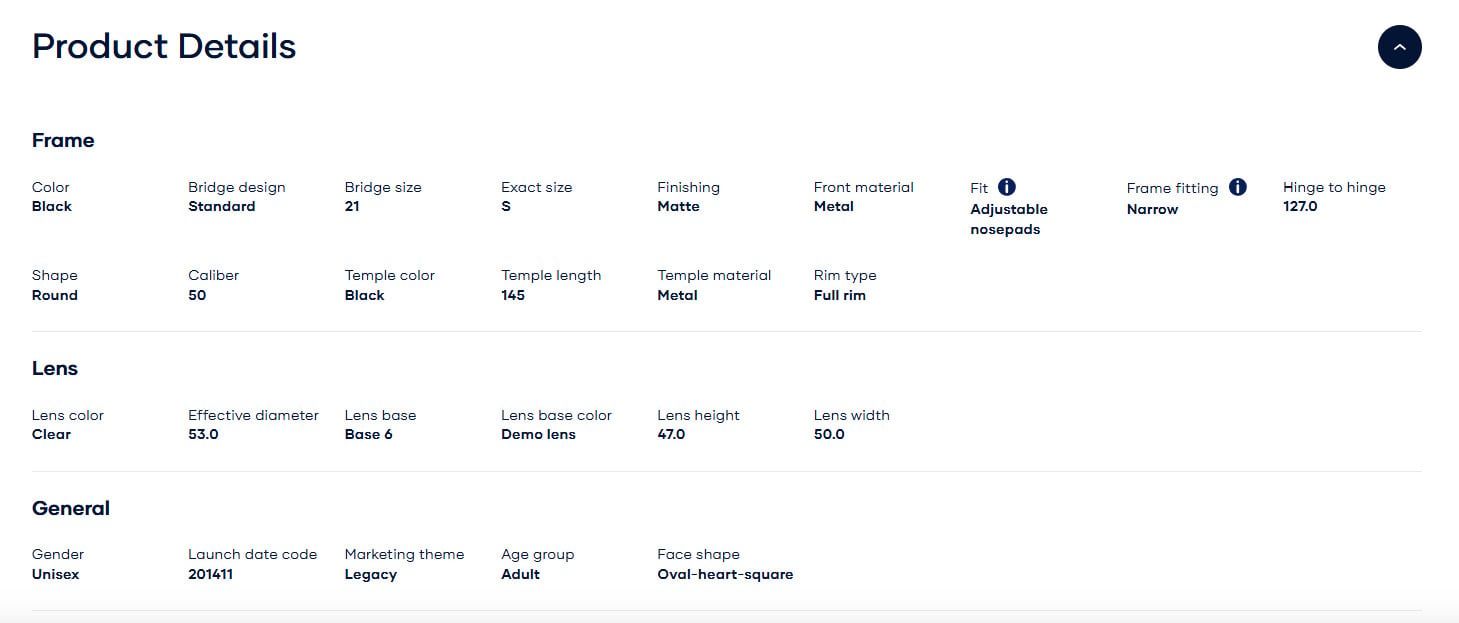Collapse the Product Details section
The width and height of the screenshot is (1459, 623).
[x=1399, y=47]
